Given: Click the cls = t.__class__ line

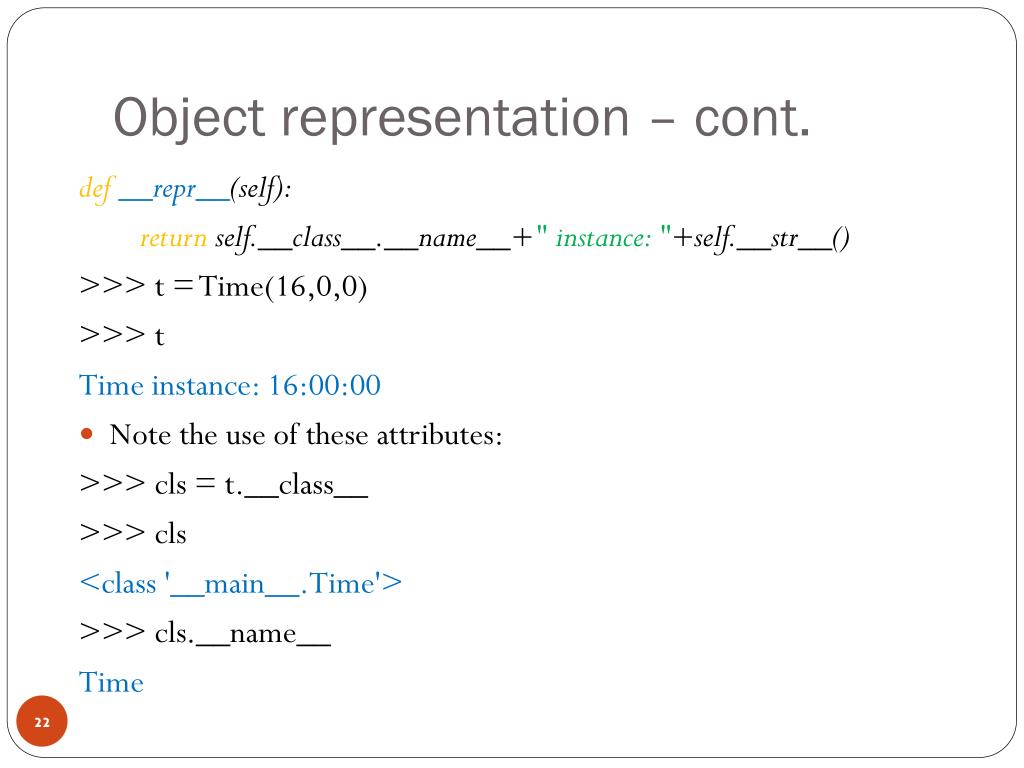Looking at the screenshot, I should pyautogui.click(x=223, y=485).
